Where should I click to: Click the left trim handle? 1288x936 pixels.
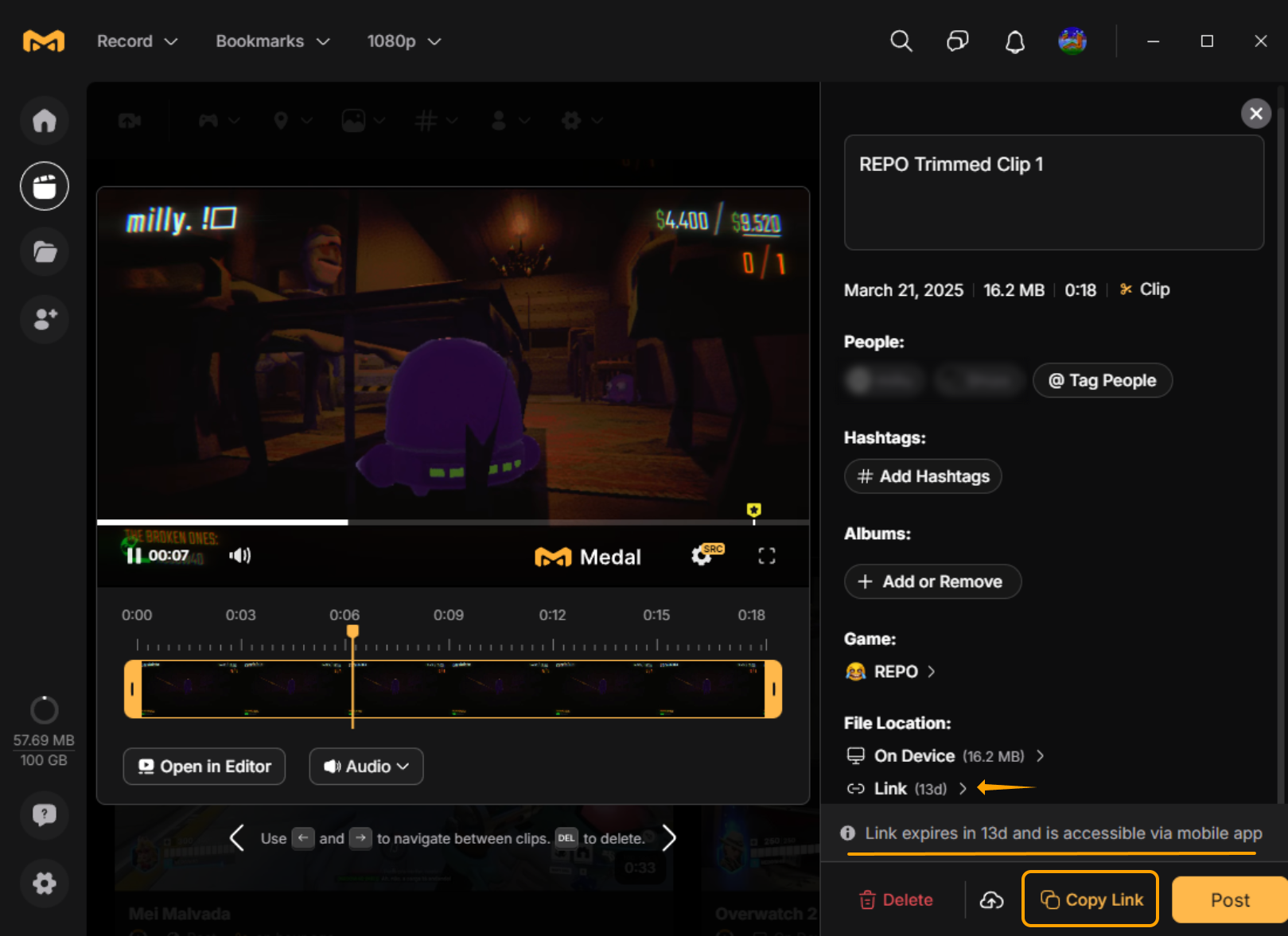(x=133, y=689)
